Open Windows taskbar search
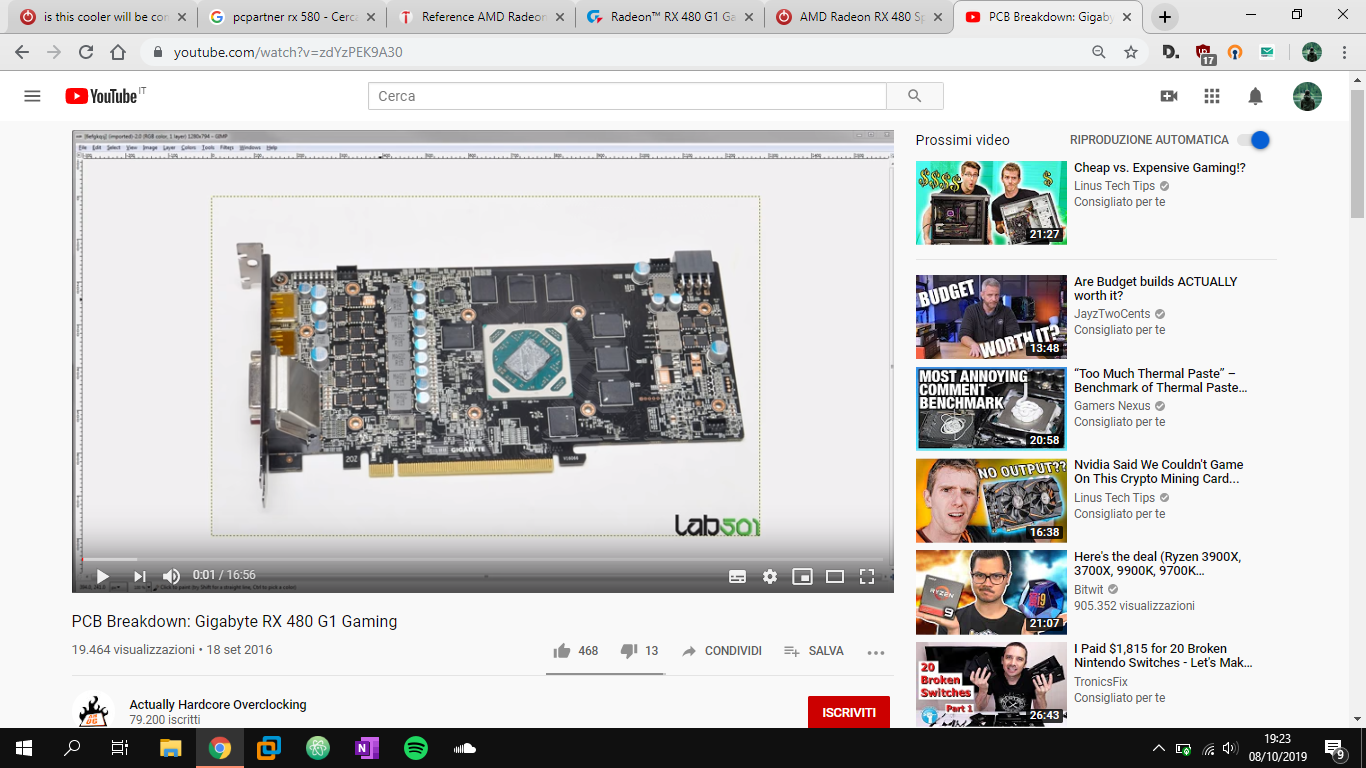This screenshot has width=1366, height=768. [x=72, y=748]
